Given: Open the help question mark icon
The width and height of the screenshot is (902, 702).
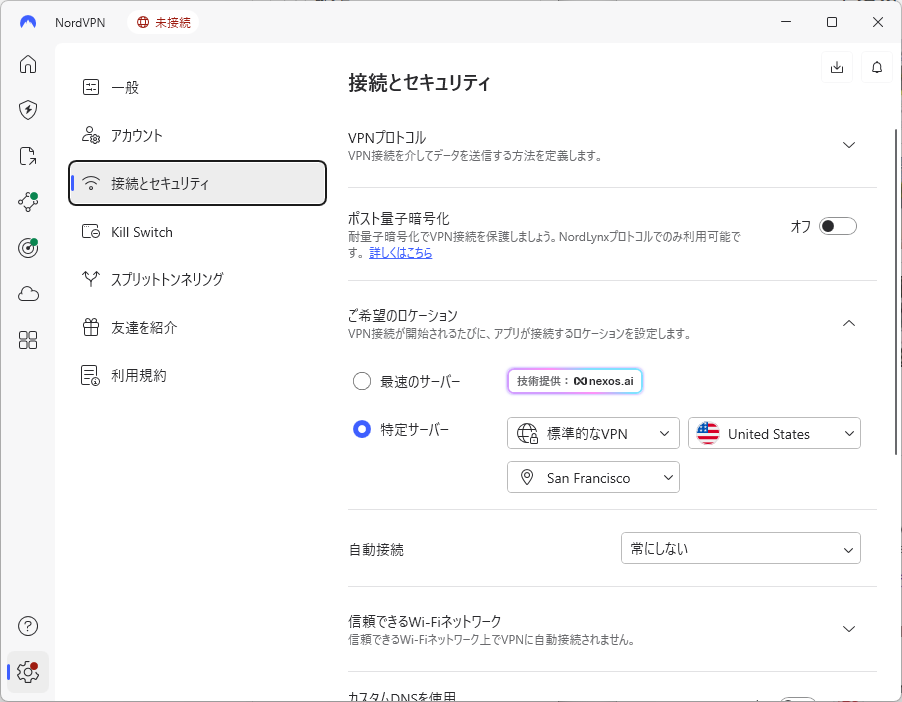Looking at the screenshot, I should click(x=27, y=625).
